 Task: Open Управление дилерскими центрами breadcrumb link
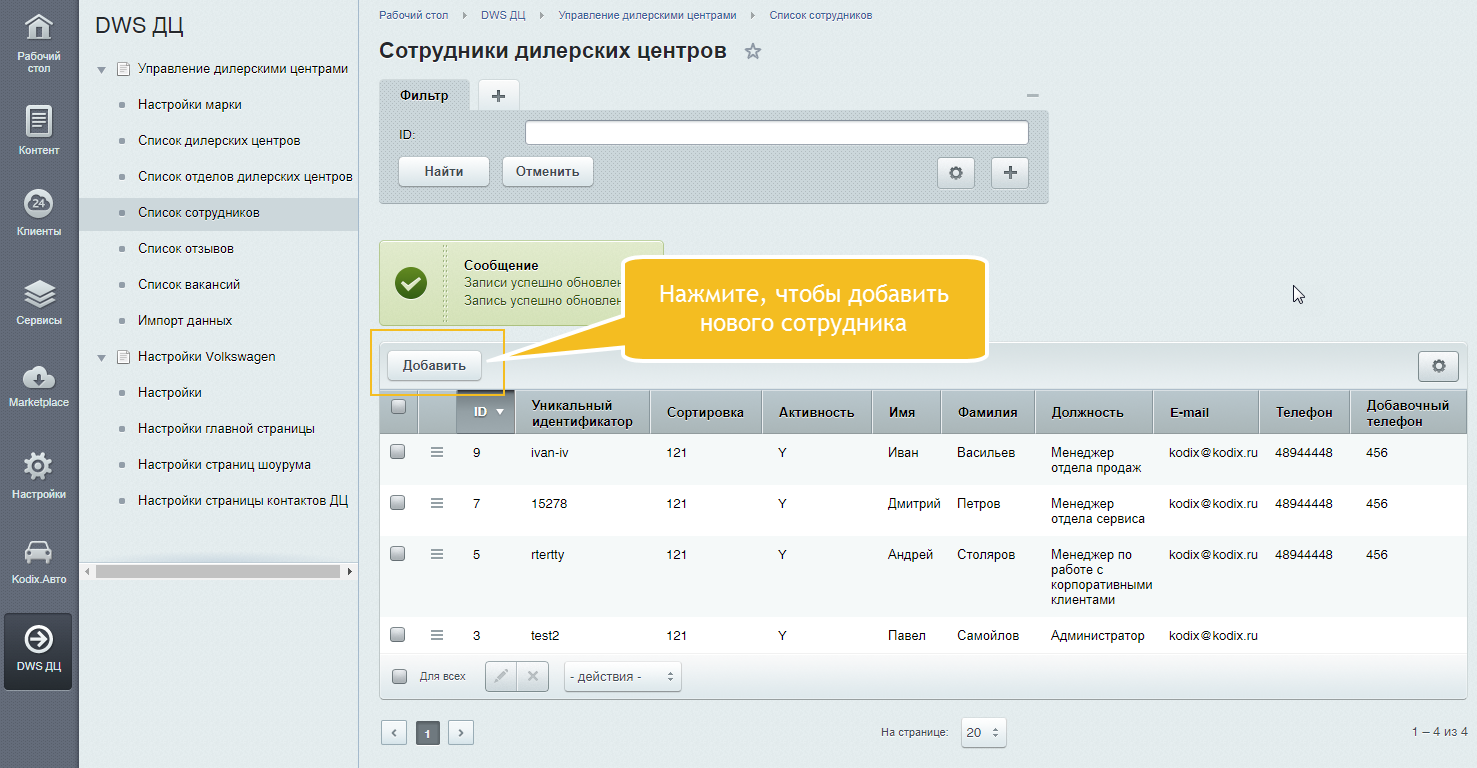coord(647,16)
